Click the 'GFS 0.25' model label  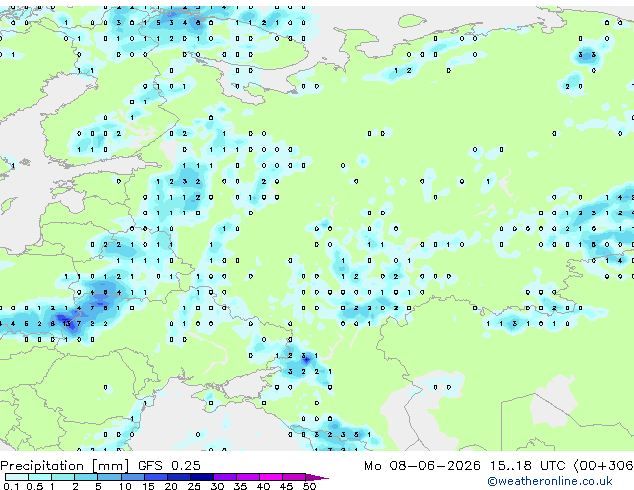pos(169,466)
